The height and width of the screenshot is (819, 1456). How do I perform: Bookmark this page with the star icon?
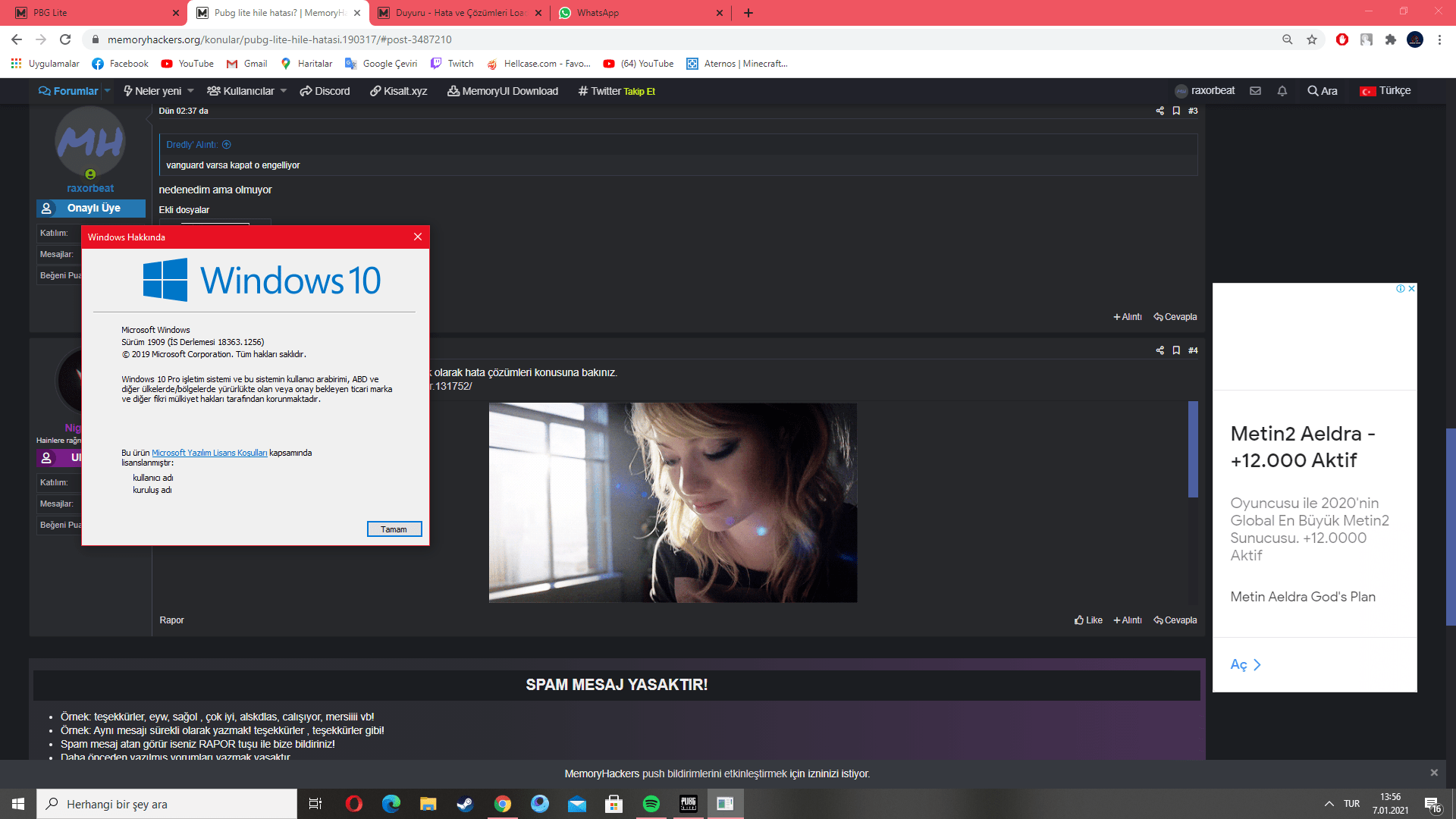(1312, 39)
